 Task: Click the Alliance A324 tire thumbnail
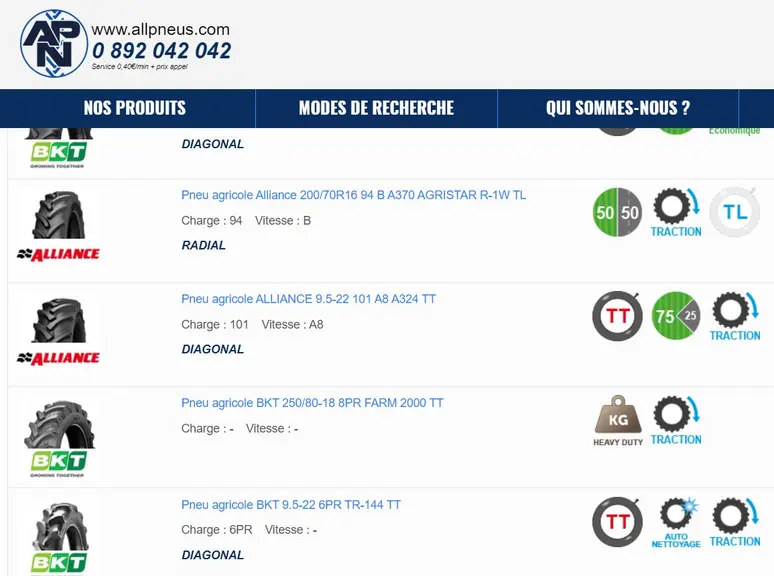59,320
